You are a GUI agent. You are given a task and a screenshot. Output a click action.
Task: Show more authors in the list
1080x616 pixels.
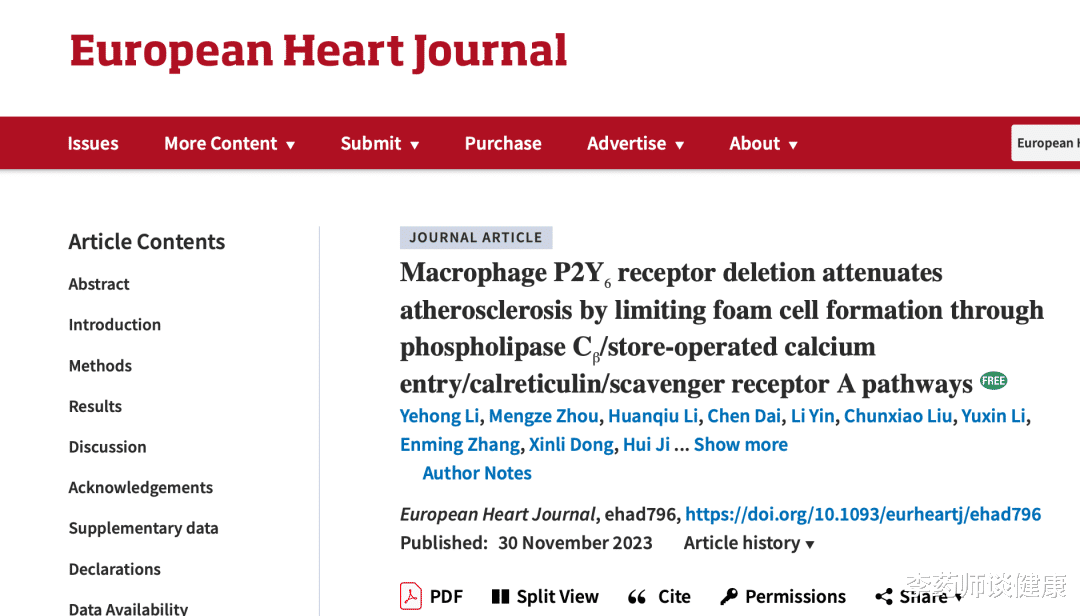[x=740, y=444]
